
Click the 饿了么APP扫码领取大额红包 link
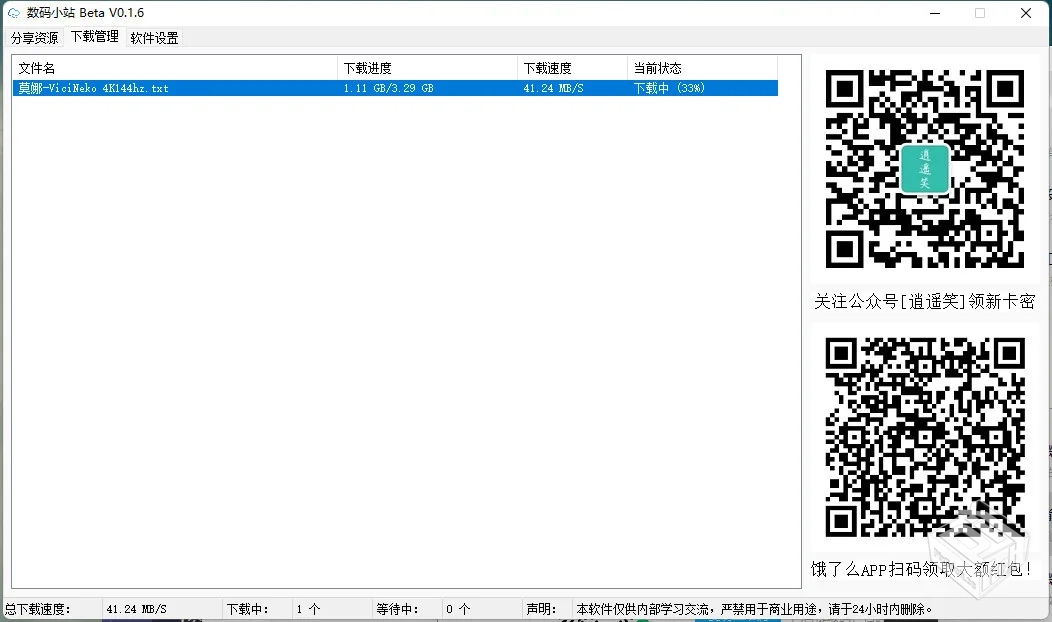(x=924, y=568)
